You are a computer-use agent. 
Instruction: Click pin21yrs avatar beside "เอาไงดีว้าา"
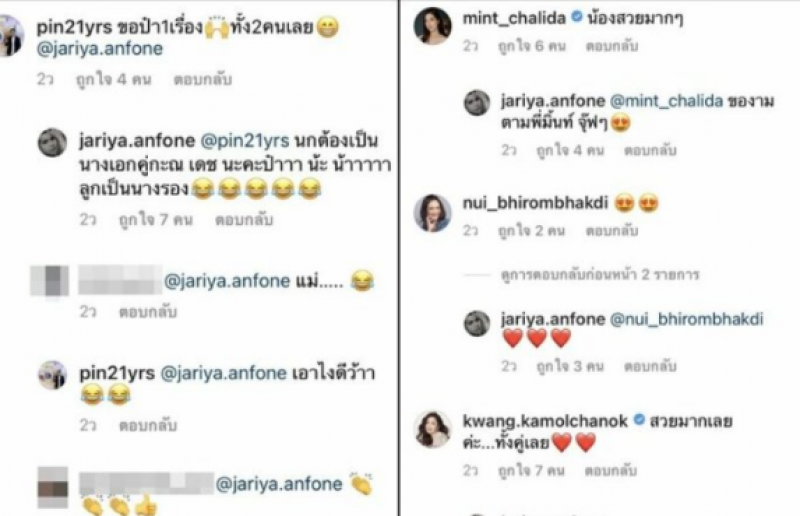coord(53,375)
